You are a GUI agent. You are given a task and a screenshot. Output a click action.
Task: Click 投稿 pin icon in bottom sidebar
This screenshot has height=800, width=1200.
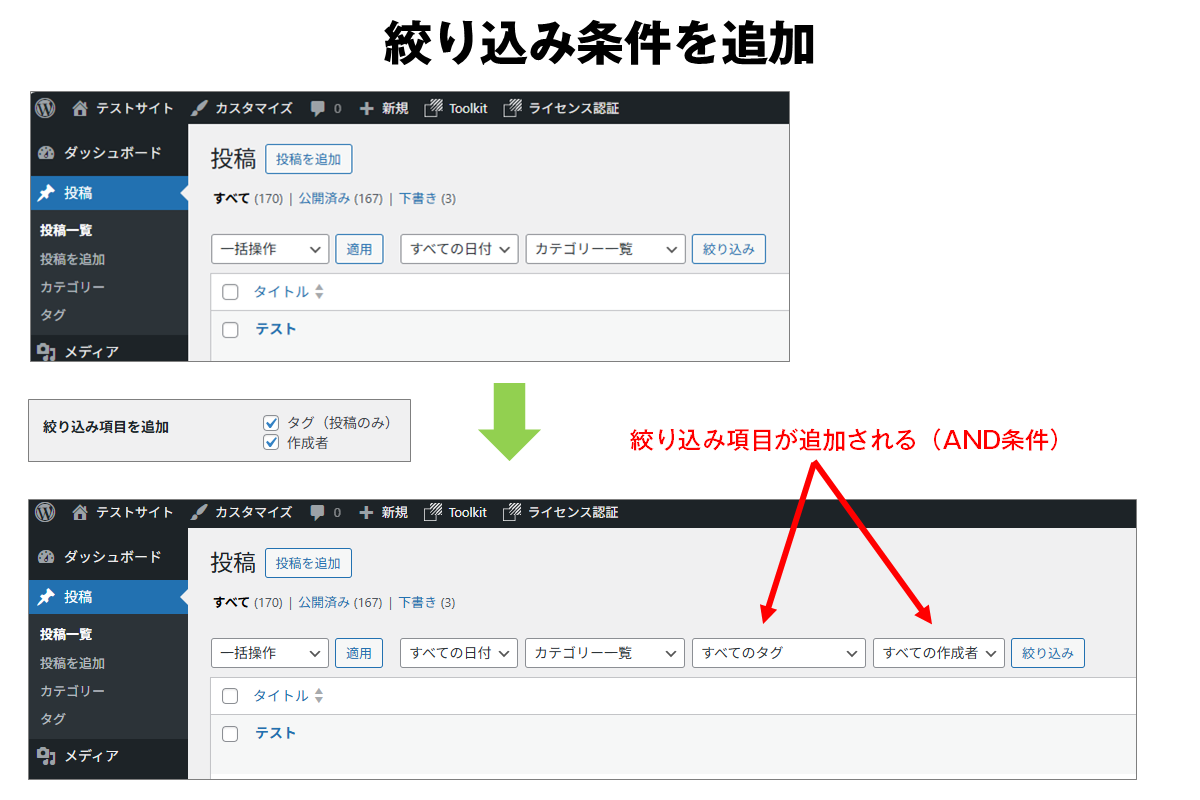46,597
